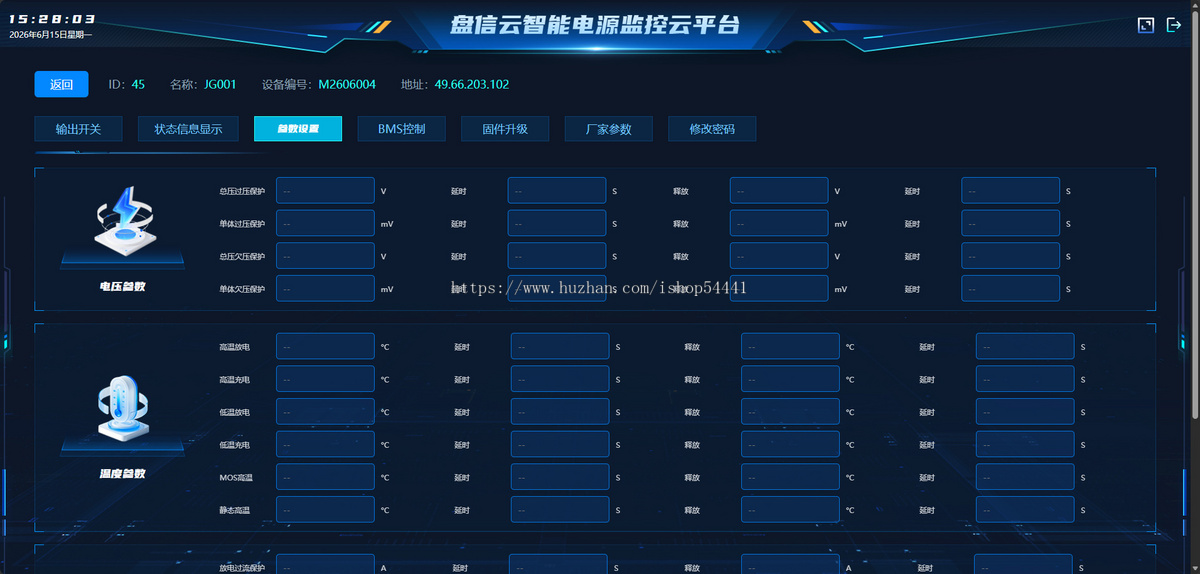1200x574 pixels.
Task: Click the 延时 field beside MOS高温 value
Action: pyautogui.click(x=560, y=477)
